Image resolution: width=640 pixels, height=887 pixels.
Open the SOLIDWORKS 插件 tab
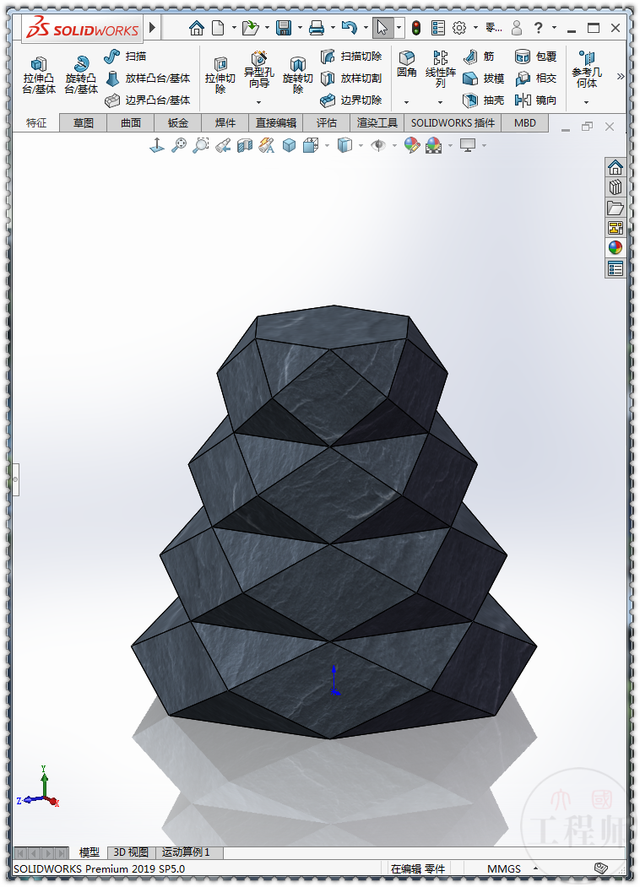453,123
